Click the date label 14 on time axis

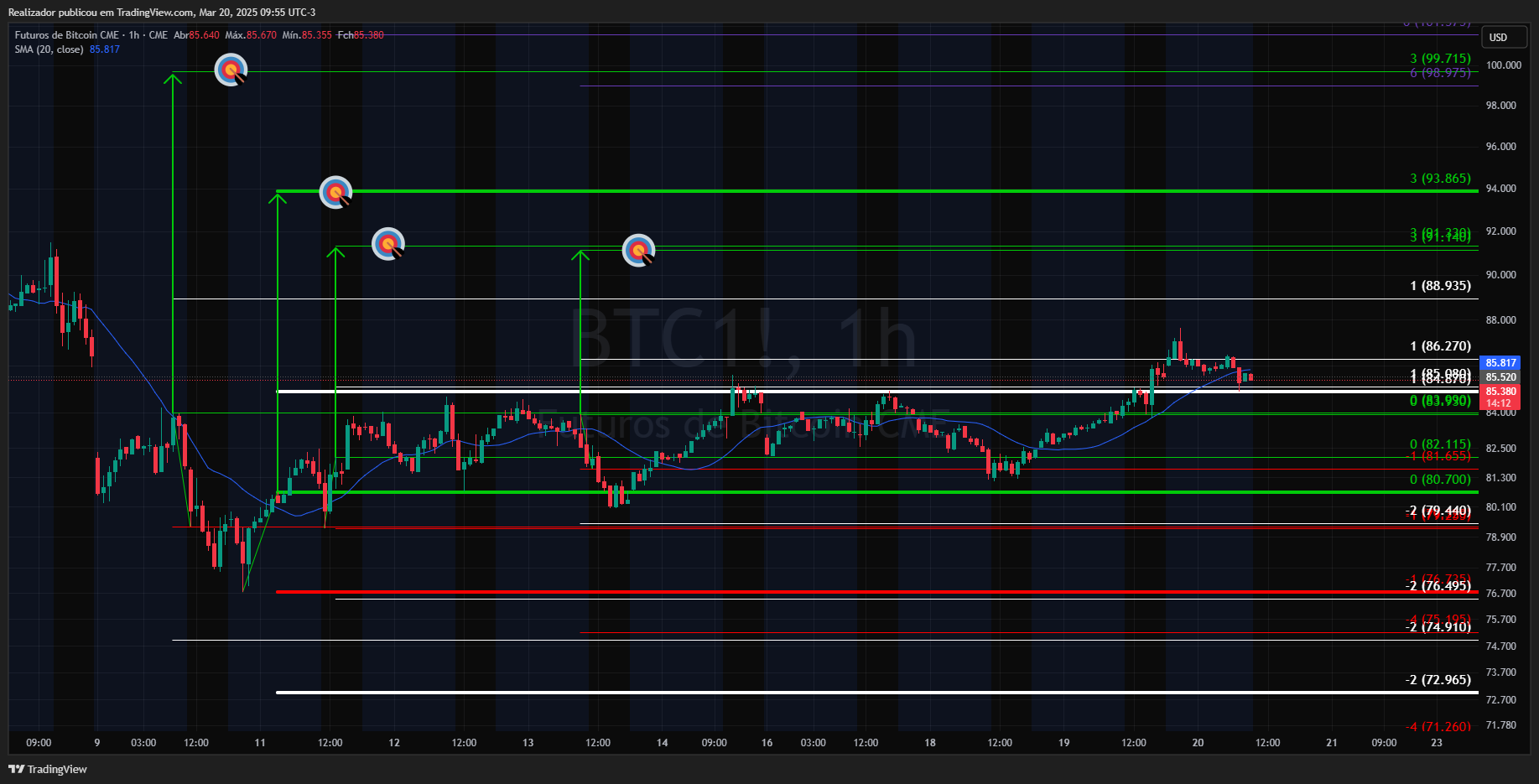(x=662, y=743)
